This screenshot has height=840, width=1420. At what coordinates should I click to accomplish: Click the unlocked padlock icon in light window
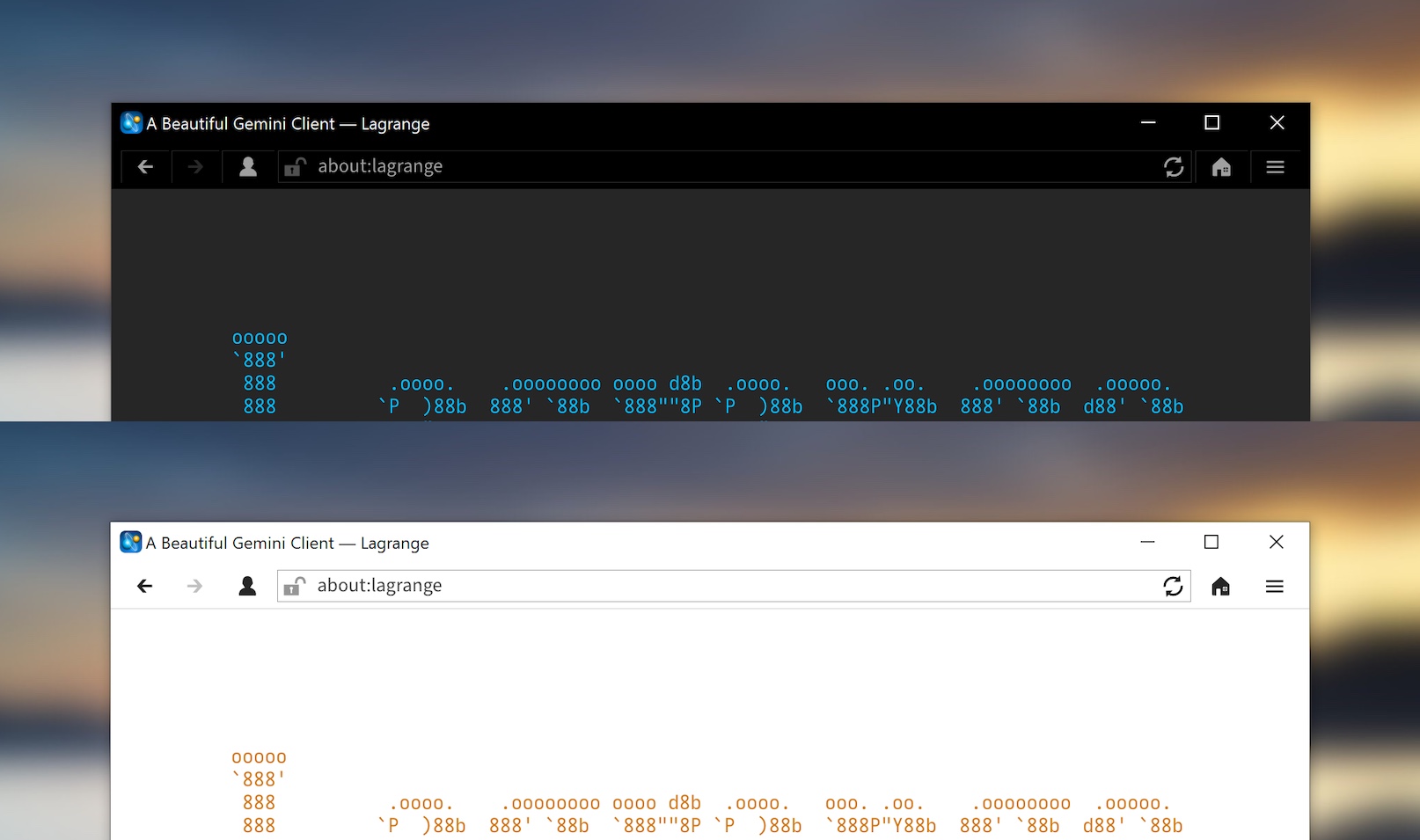(294, 586)
